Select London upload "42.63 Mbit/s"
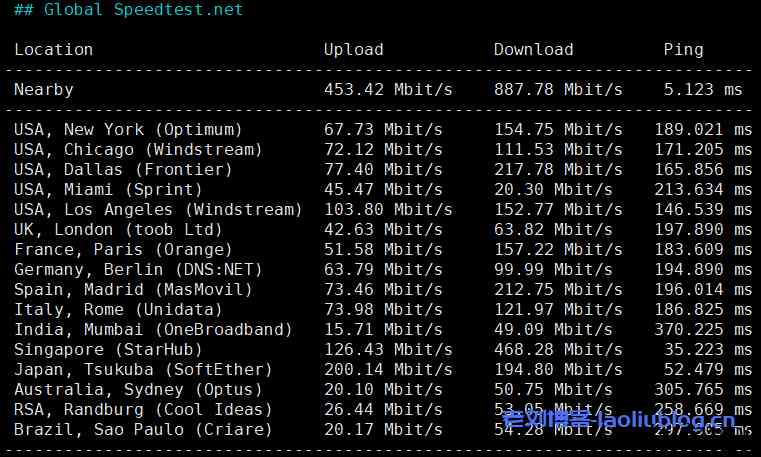 [383, 229]
